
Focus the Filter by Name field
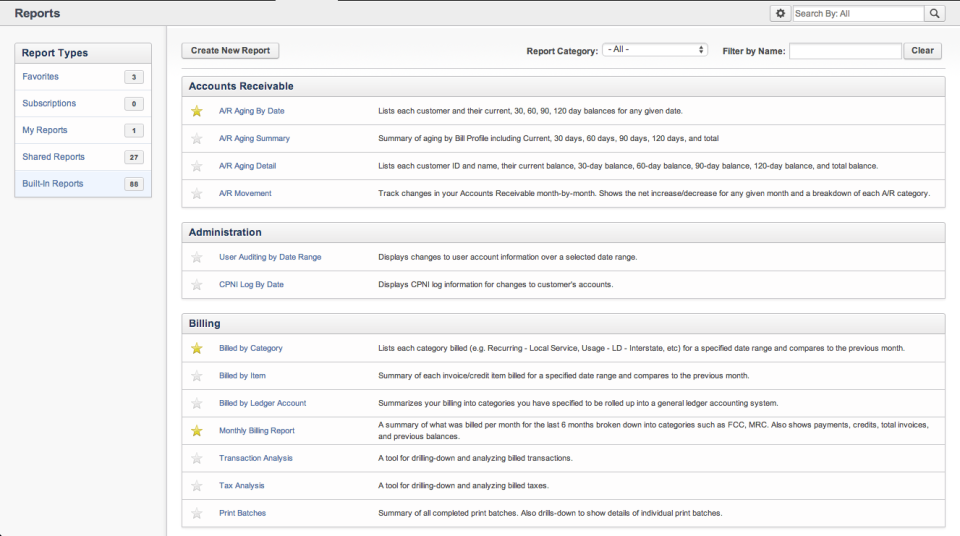click(x=845, y=51)
